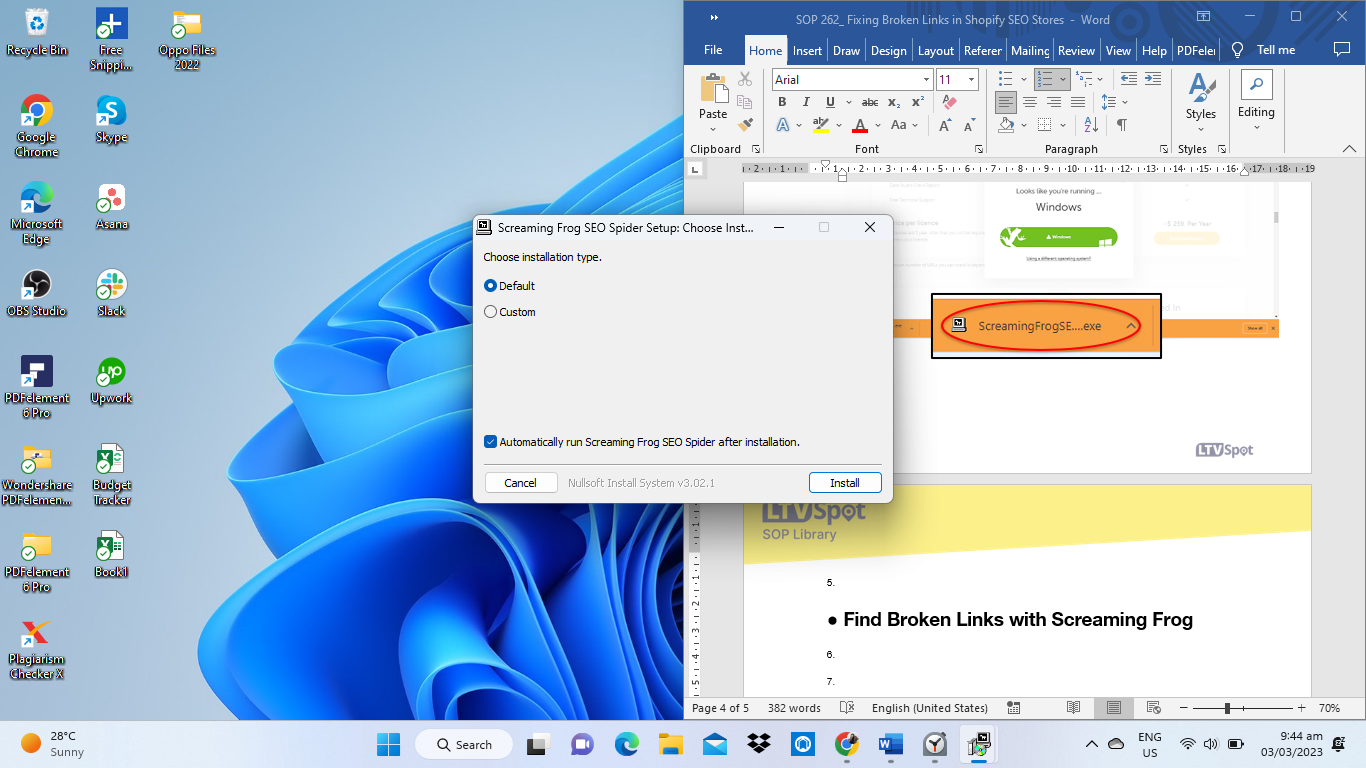Click the Cut scissors icon
The image size is (1366, 768).
coord(745,79)
